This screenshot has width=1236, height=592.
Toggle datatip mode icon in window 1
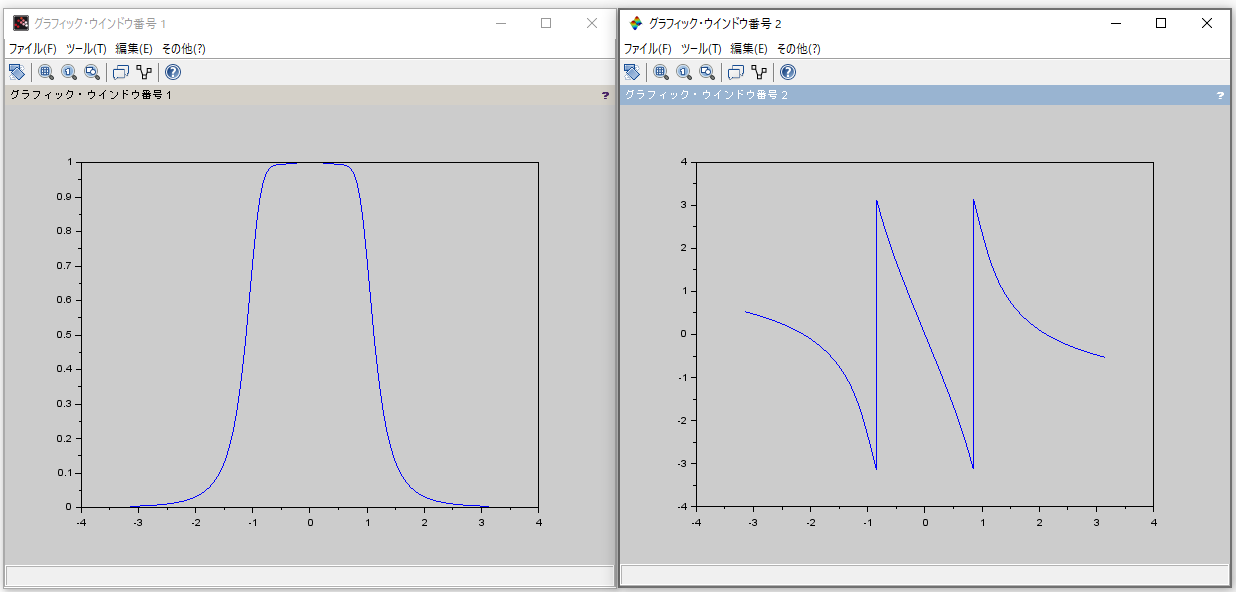point(121,72)
